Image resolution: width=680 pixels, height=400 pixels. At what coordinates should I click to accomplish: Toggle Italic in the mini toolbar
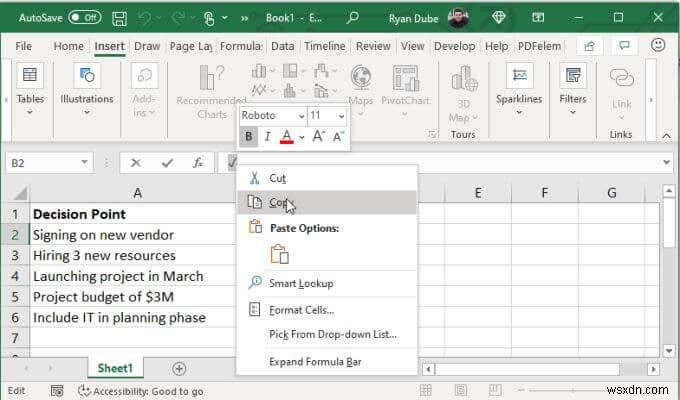tap(267, 137)
